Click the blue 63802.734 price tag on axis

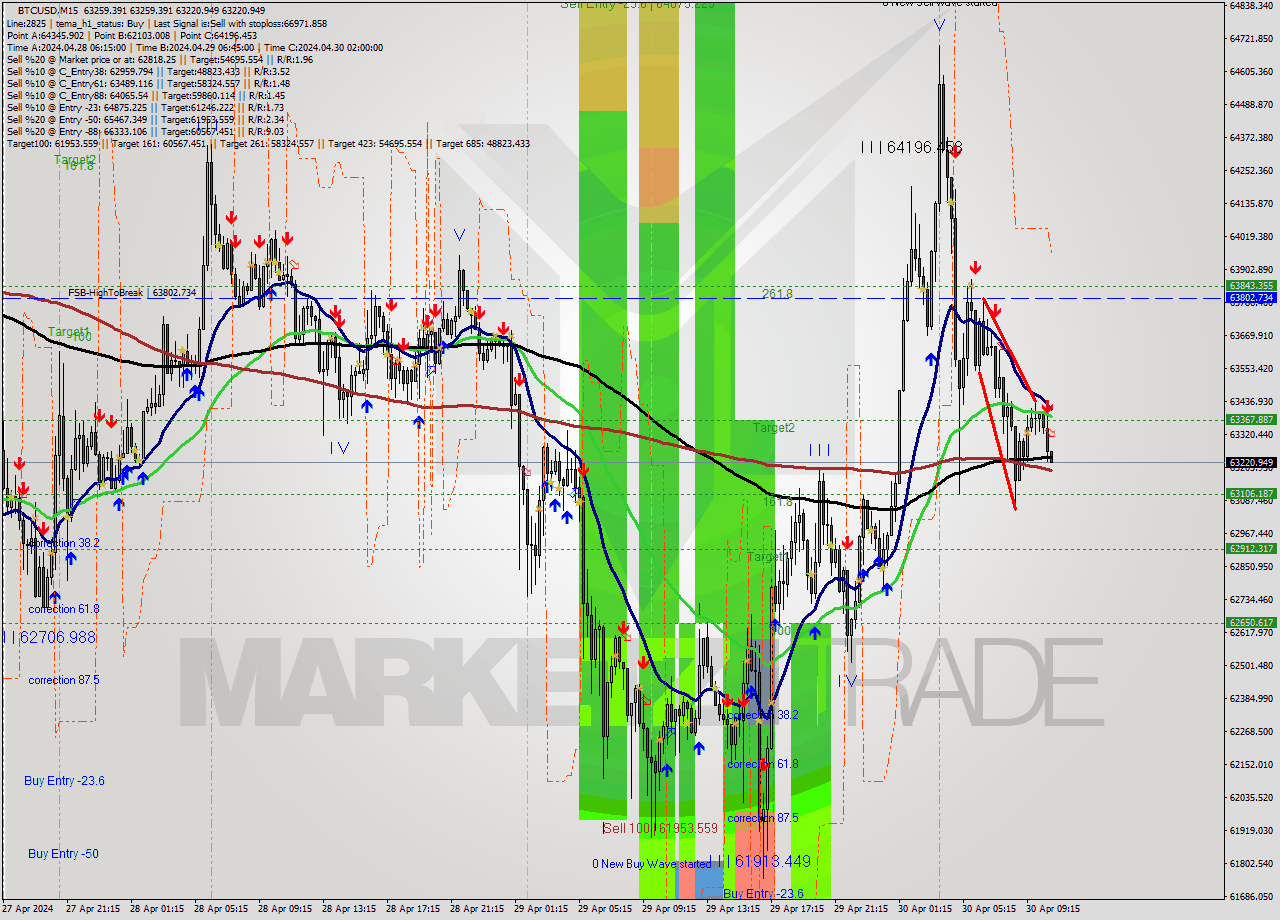click(1250, 298)
